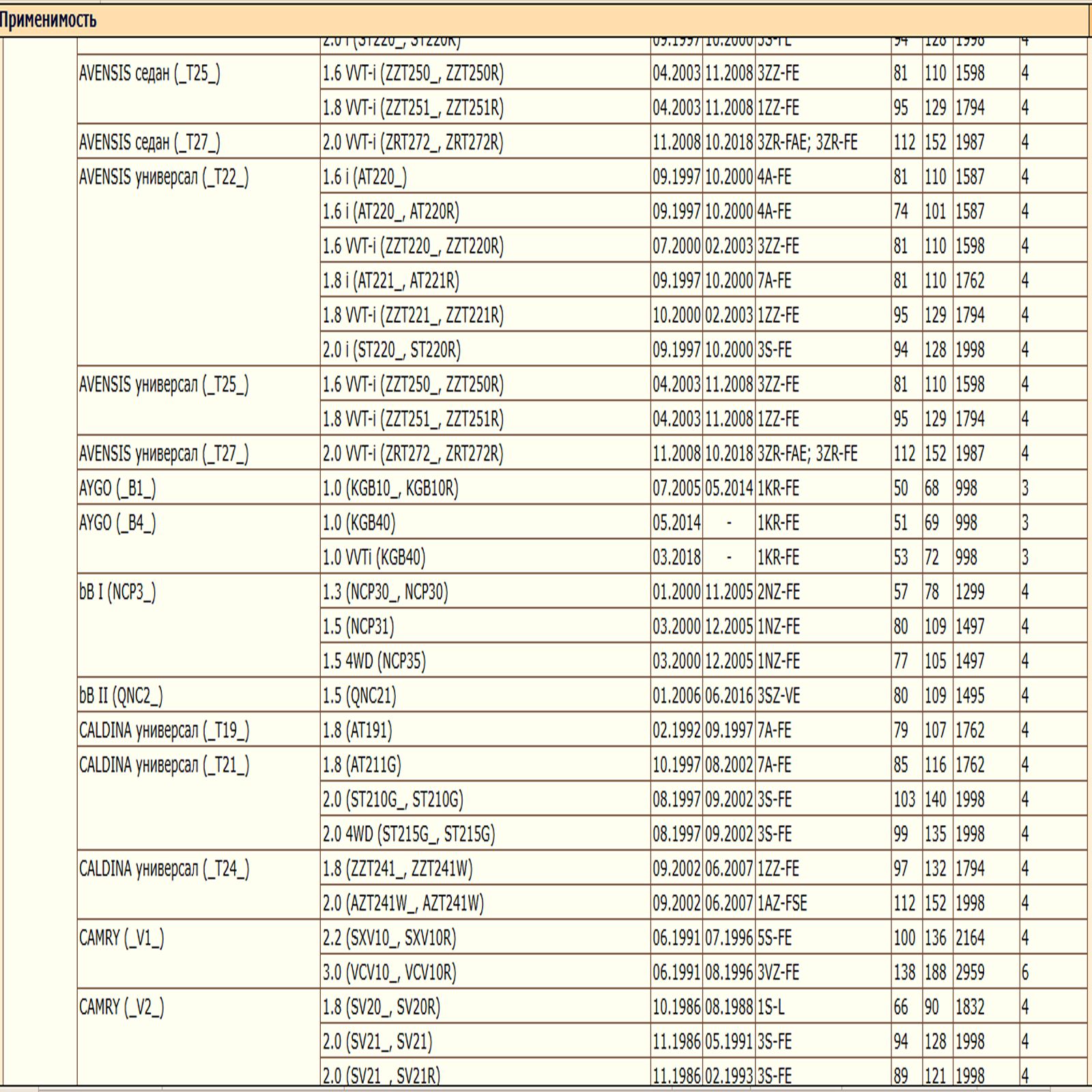Screen dimensions: 1092x1092
Task: Click the 2.0 4WD (ST215G_, ST215G) modification
Action: [409, 834]
